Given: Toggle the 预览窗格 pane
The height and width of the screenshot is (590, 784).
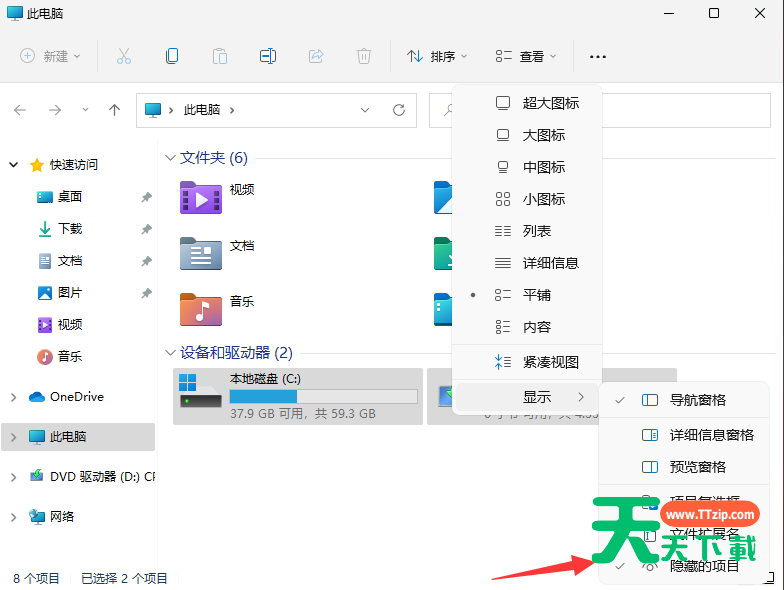Looking at the screenshot, I should coord(697,467).
